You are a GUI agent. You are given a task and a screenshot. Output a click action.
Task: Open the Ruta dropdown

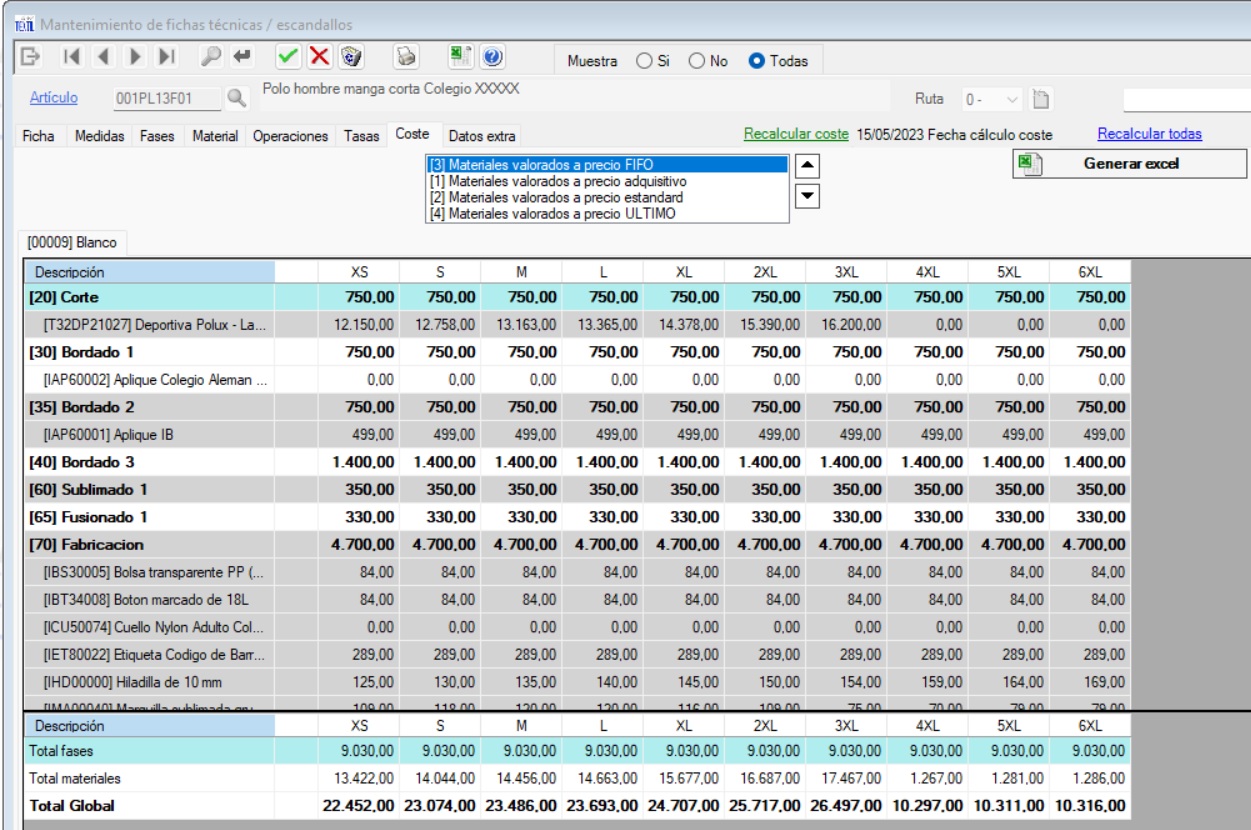point(1012,99)
